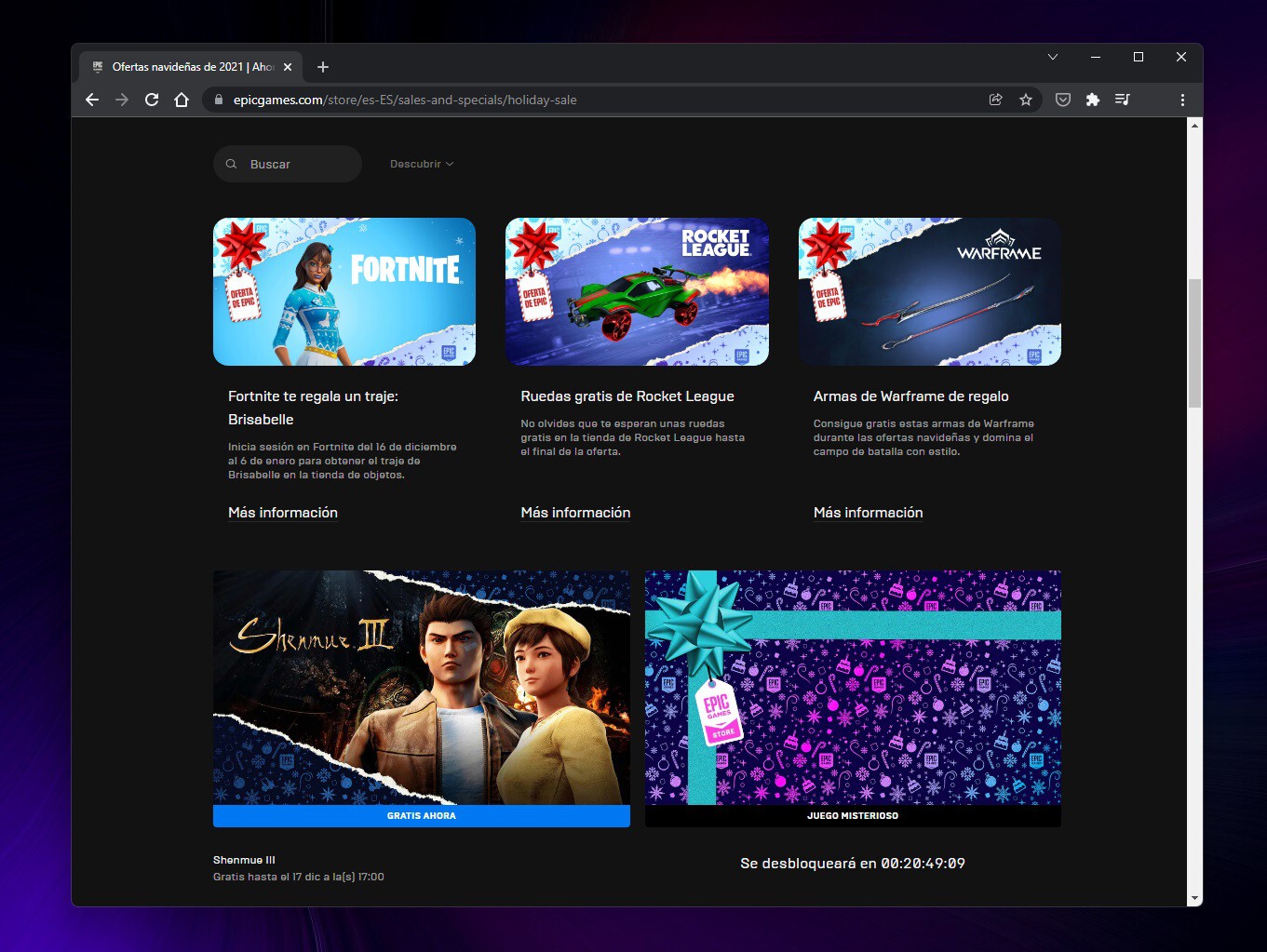The height and width of the screenshot is (952, 1267).
Task: Open the browser home page
Action: (x=182, y=100)
